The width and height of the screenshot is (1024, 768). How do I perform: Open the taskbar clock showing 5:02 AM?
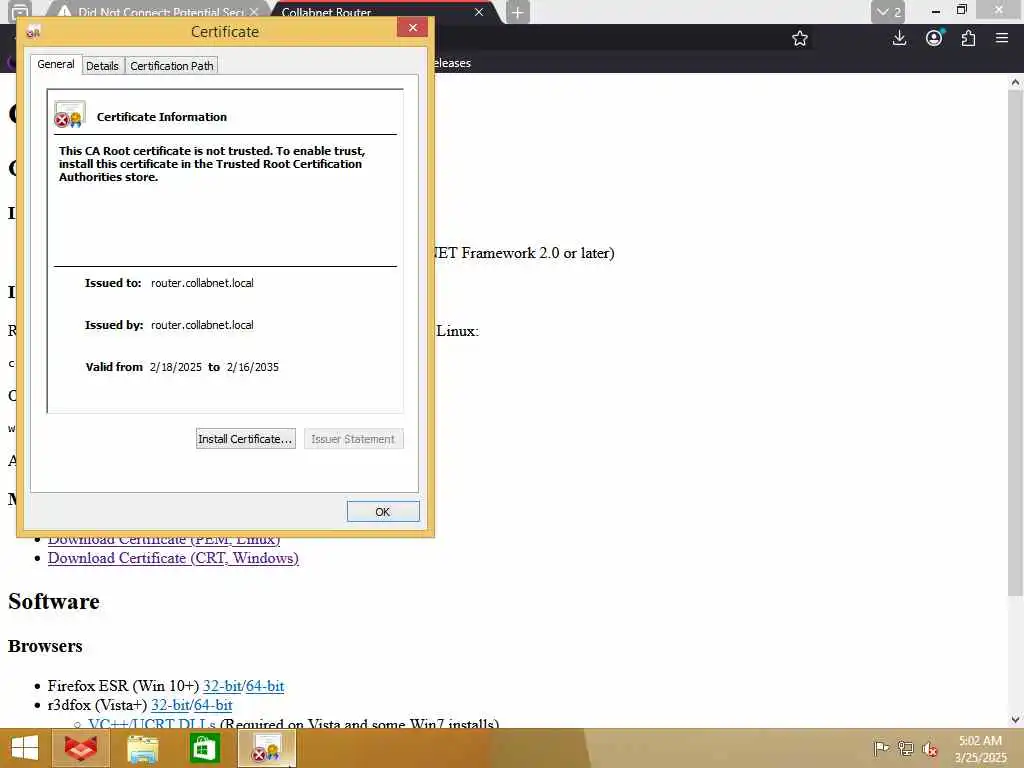click(x=980, y=749)
